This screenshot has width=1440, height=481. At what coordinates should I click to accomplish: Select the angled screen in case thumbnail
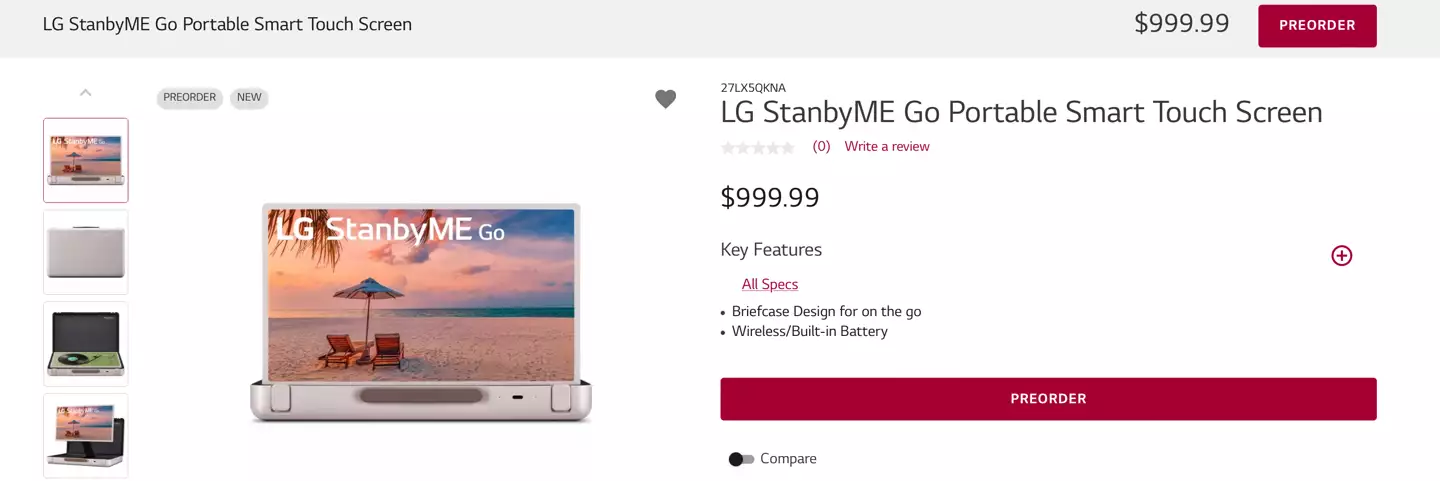pos(86,435)
